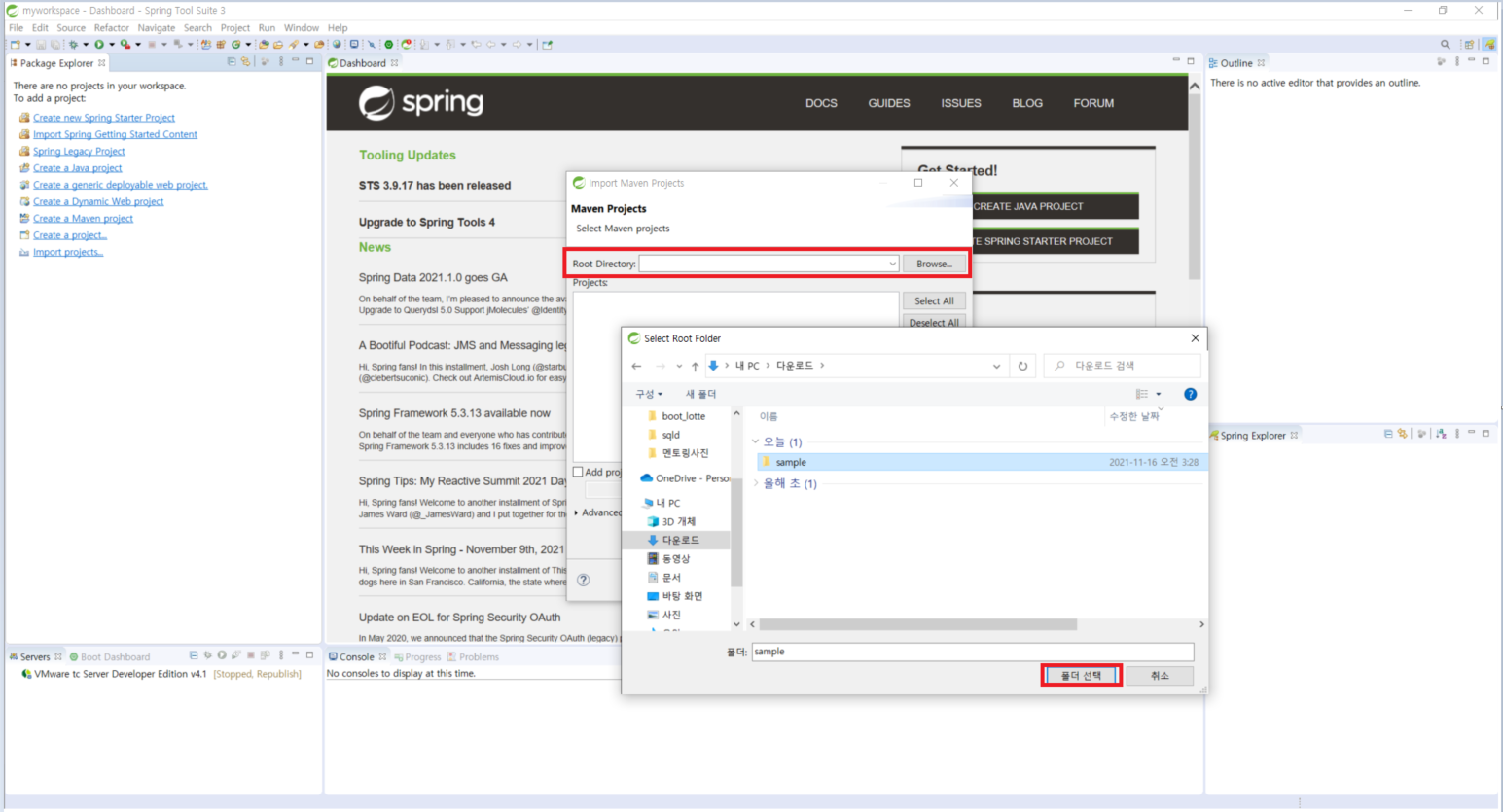Screen dimensions: 1503x812
Task: Click the Spring Explorer view icon
Action: [1214, 435]
